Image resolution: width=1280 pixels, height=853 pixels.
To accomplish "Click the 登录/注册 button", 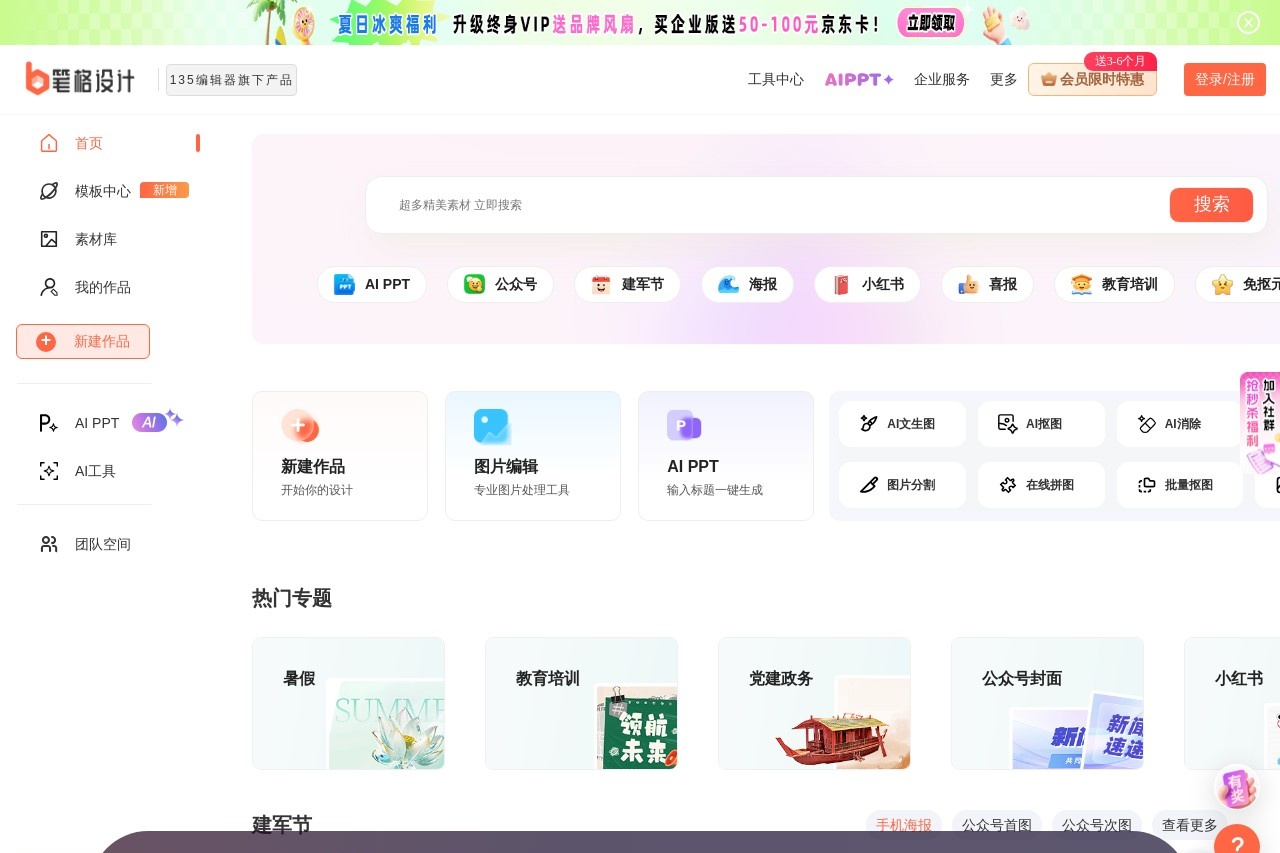I will 1225,79.
